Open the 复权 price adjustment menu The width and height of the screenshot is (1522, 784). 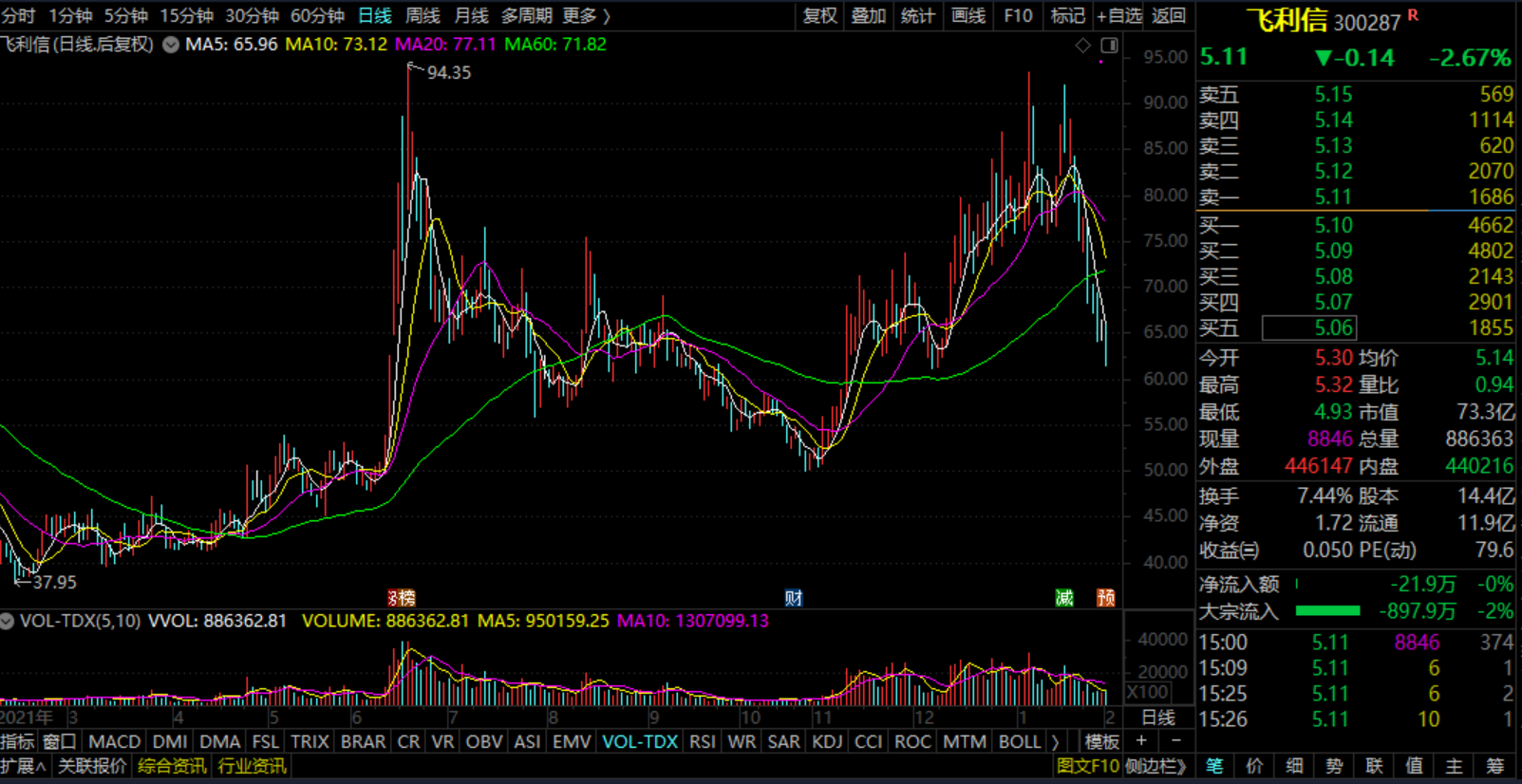coord(819,15)
